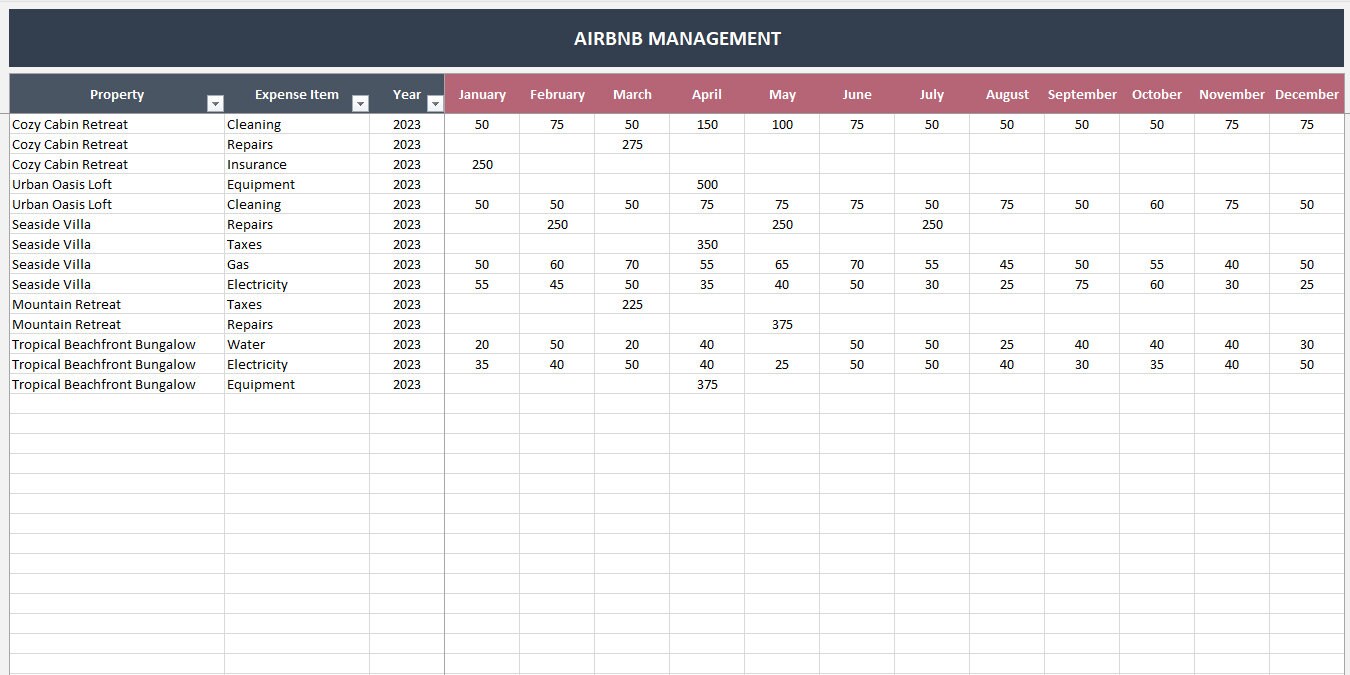Open the Property column filter dropdown
This screenshot has width=1350, height=675.
tap(215, 103)
